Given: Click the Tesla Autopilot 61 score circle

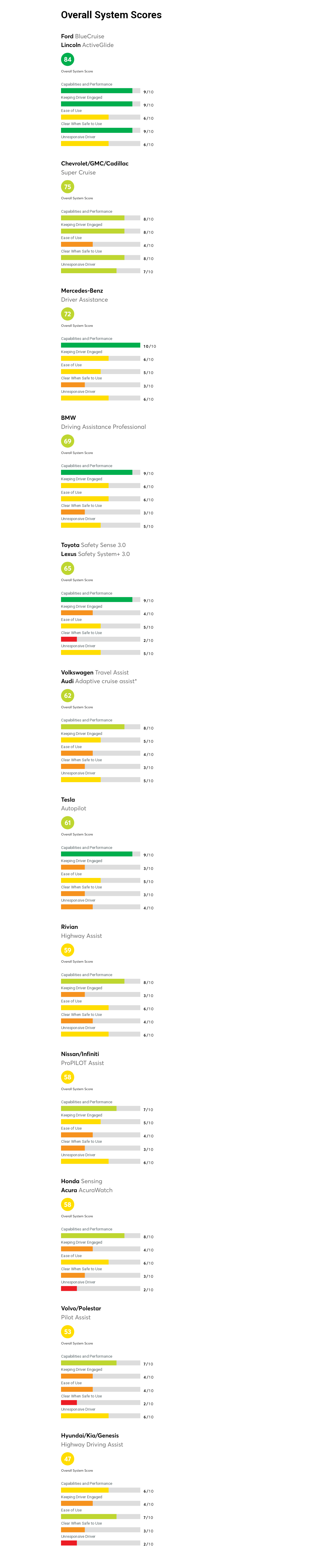Looking at the screenshot, I should [x=68, y=823].
